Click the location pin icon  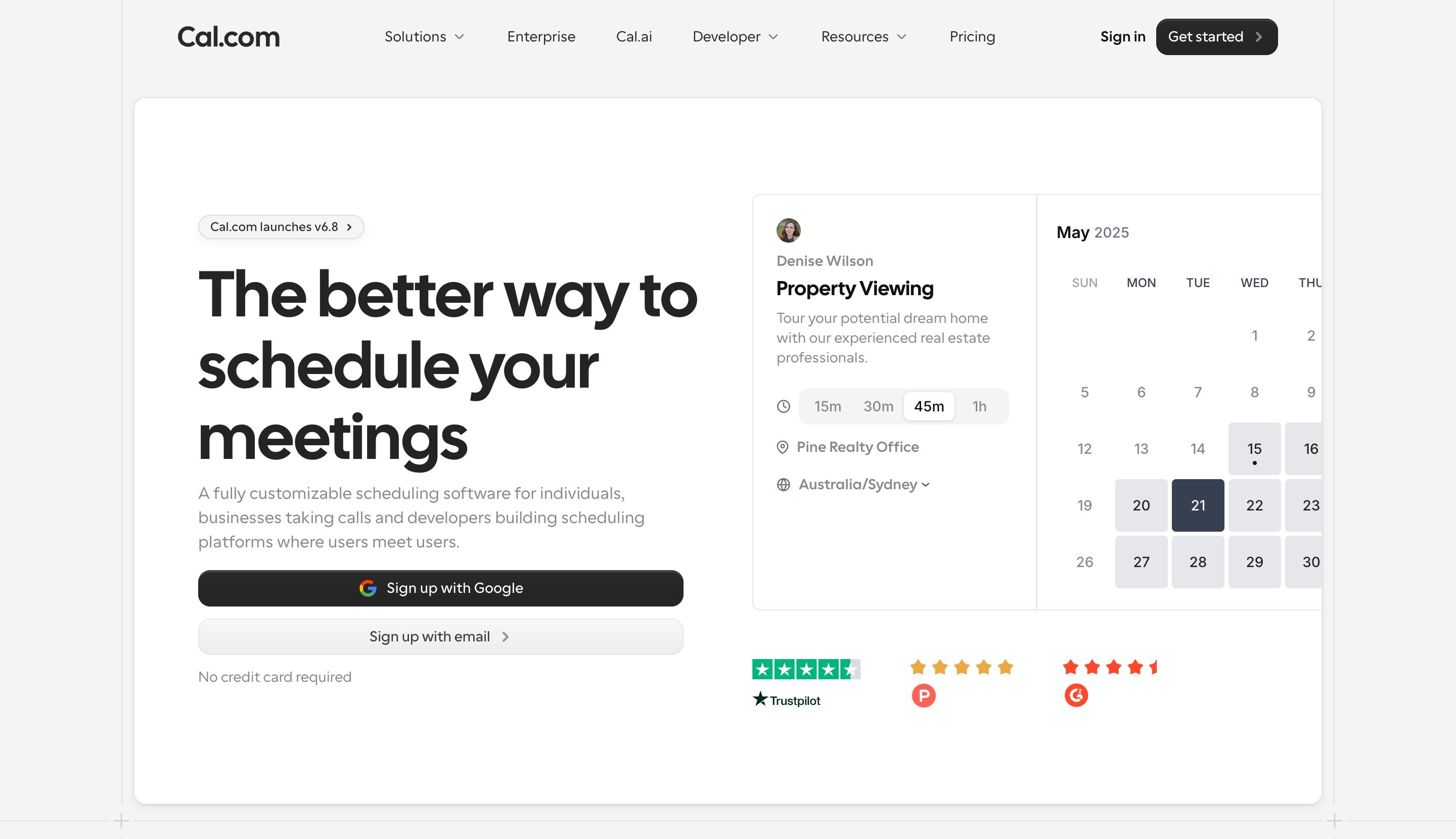tap(782, 447)
